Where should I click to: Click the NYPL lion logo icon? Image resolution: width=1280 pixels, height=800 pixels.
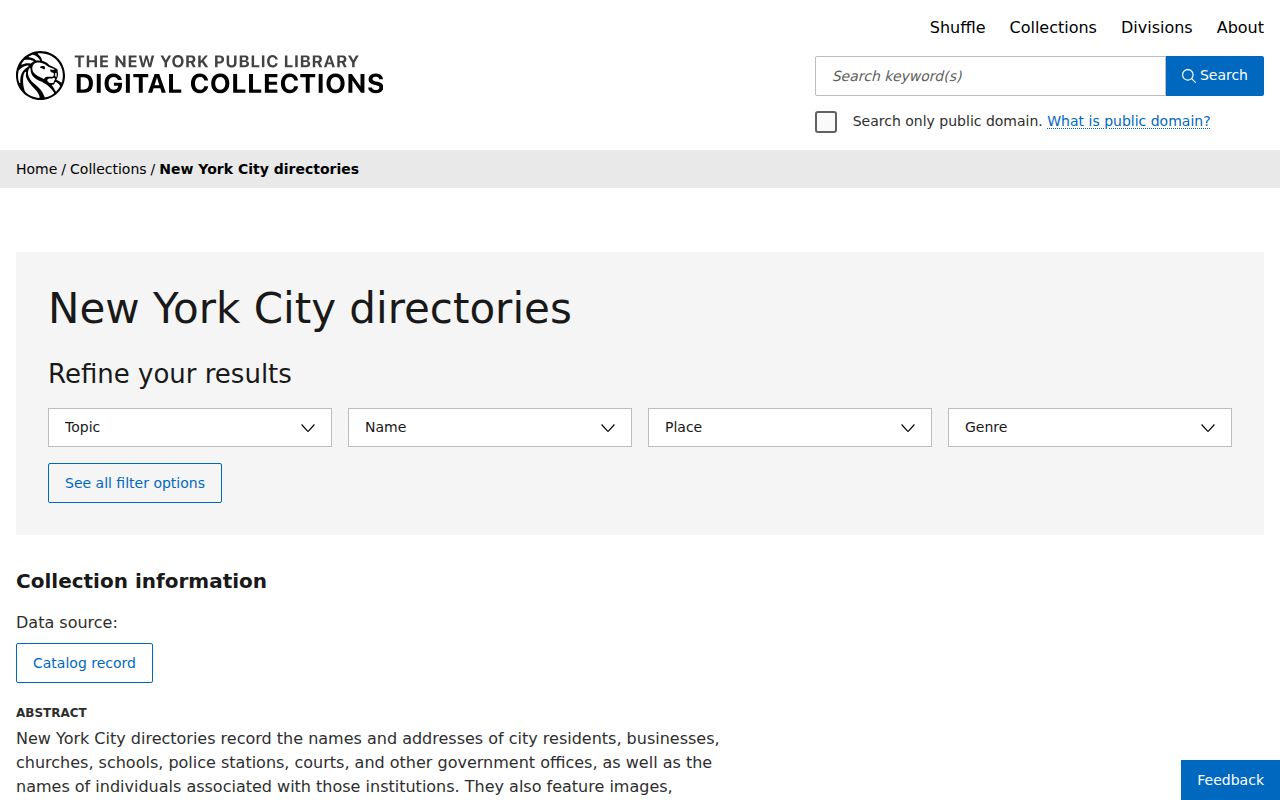point(40,76)
